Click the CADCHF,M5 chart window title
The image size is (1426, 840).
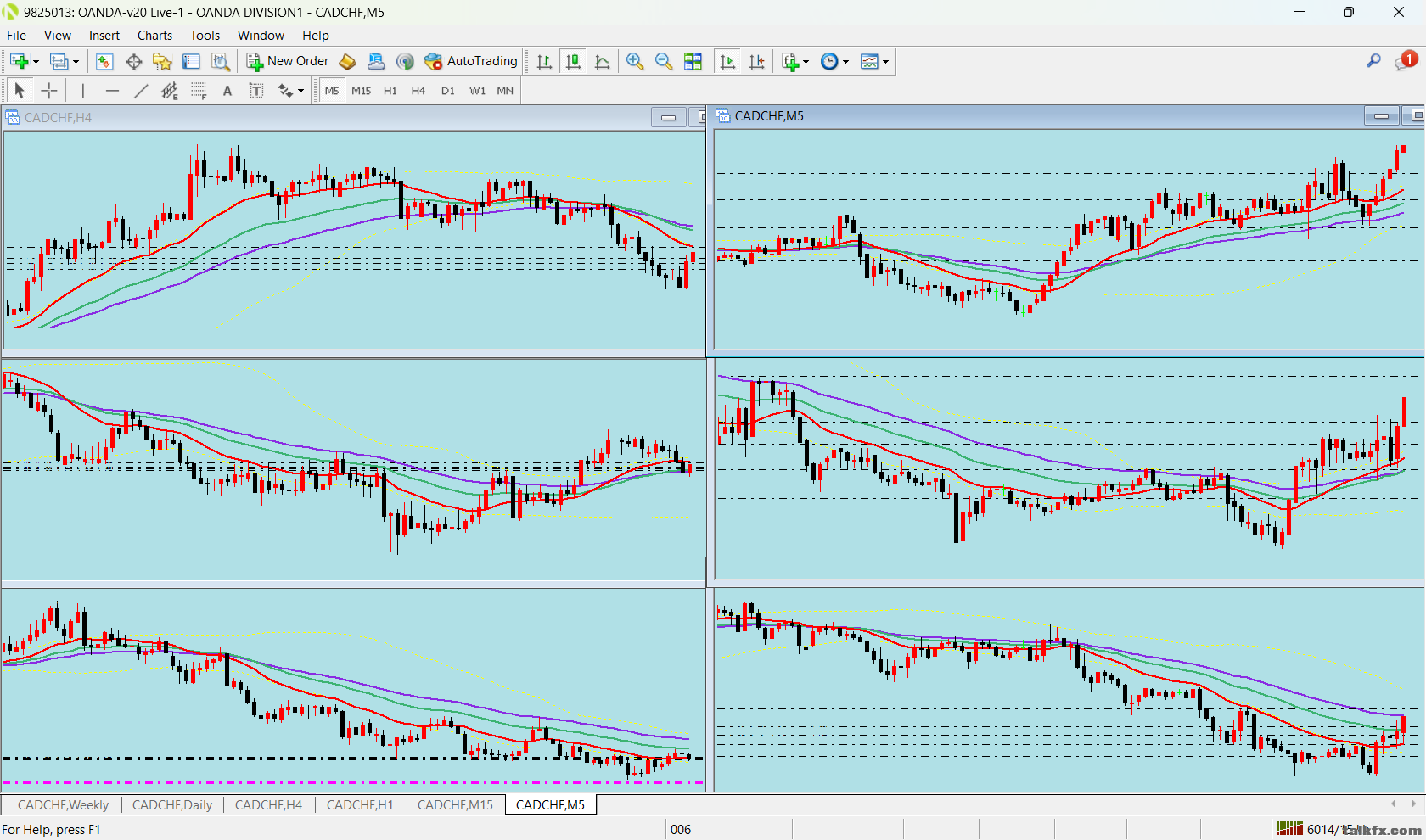coord(769,116)
